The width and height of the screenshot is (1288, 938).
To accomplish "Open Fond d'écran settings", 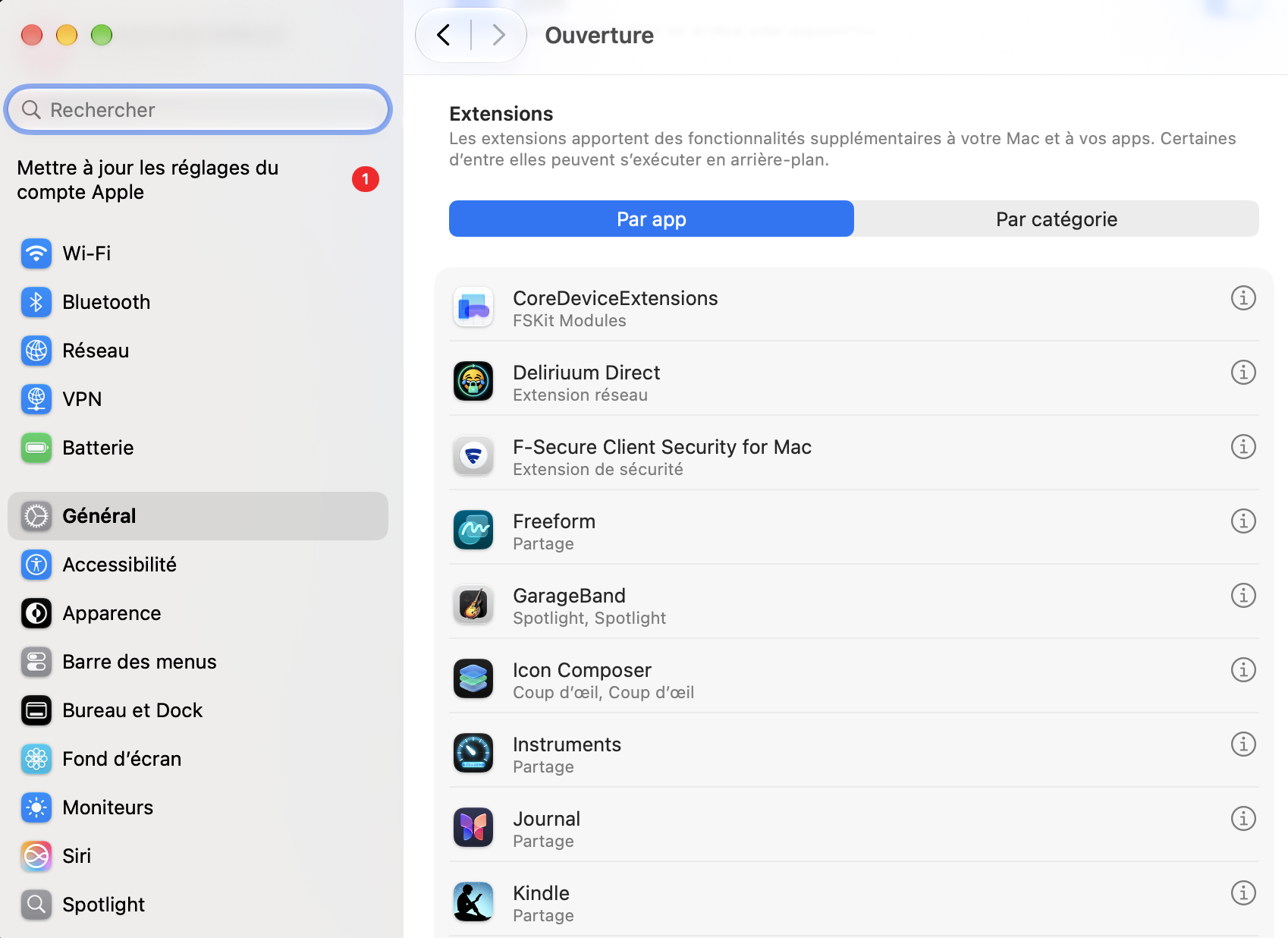I will (197, 759).
